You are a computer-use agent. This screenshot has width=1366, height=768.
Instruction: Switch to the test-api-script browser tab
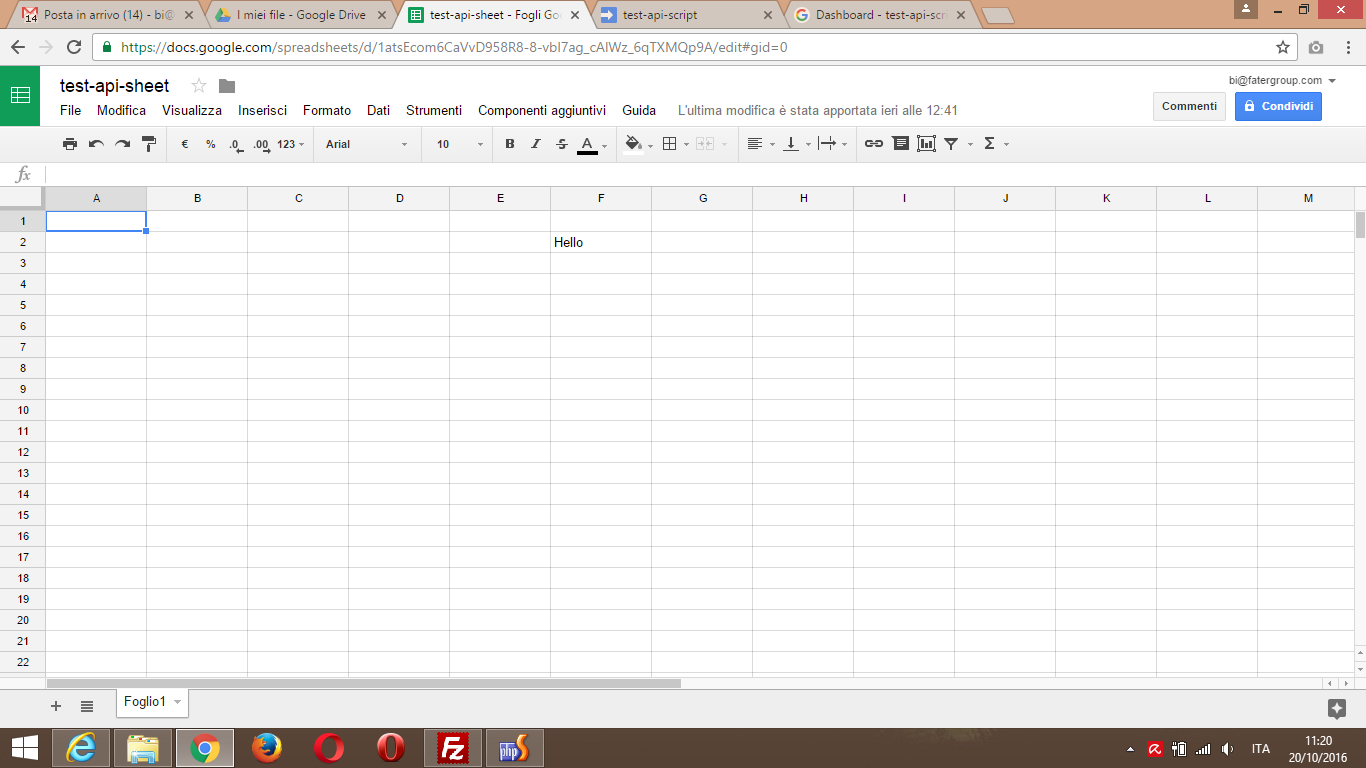[684, 15]
